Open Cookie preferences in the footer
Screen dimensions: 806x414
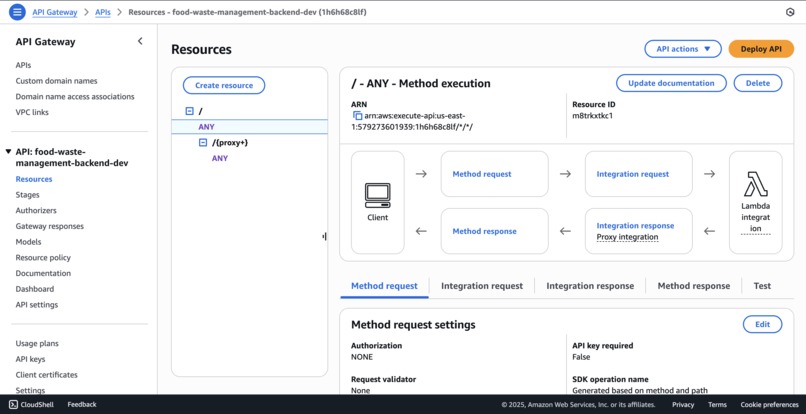click(770, 405)
